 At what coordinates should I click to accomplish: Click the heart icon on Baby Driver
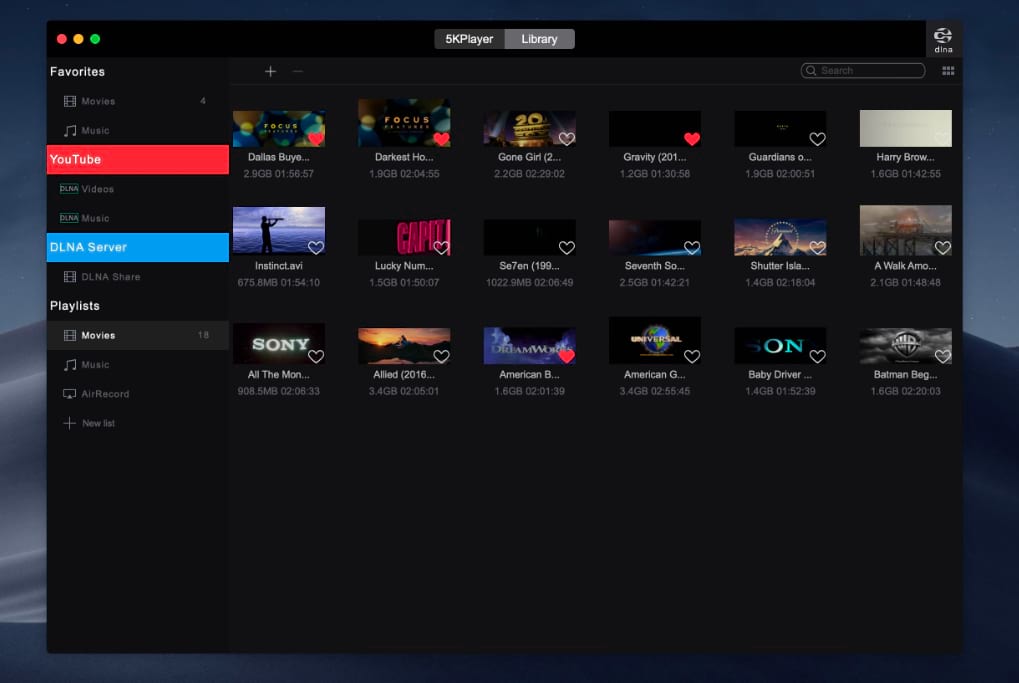(x=818, y=356)
